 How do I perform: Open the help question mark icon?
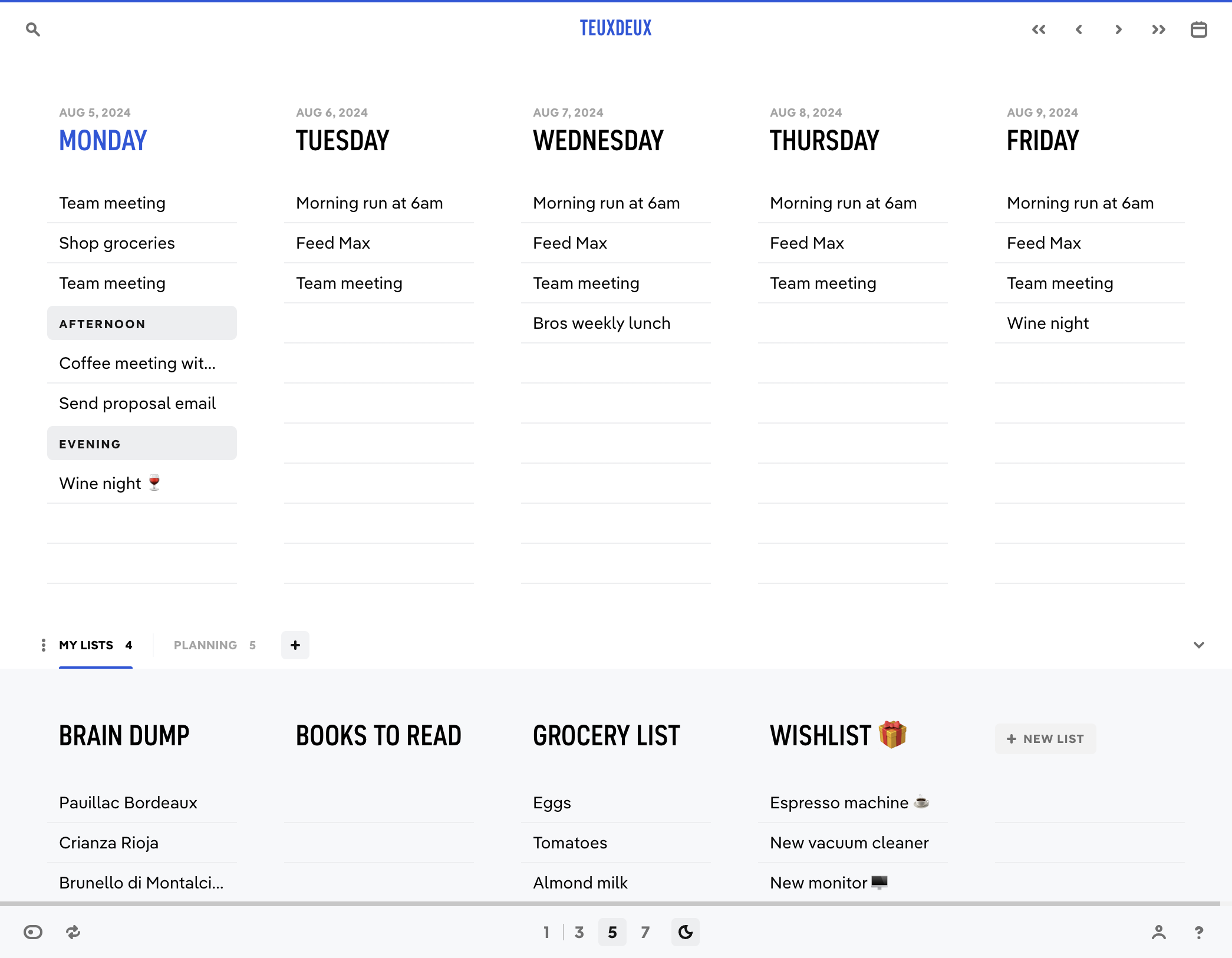(x=1199, y=932)
